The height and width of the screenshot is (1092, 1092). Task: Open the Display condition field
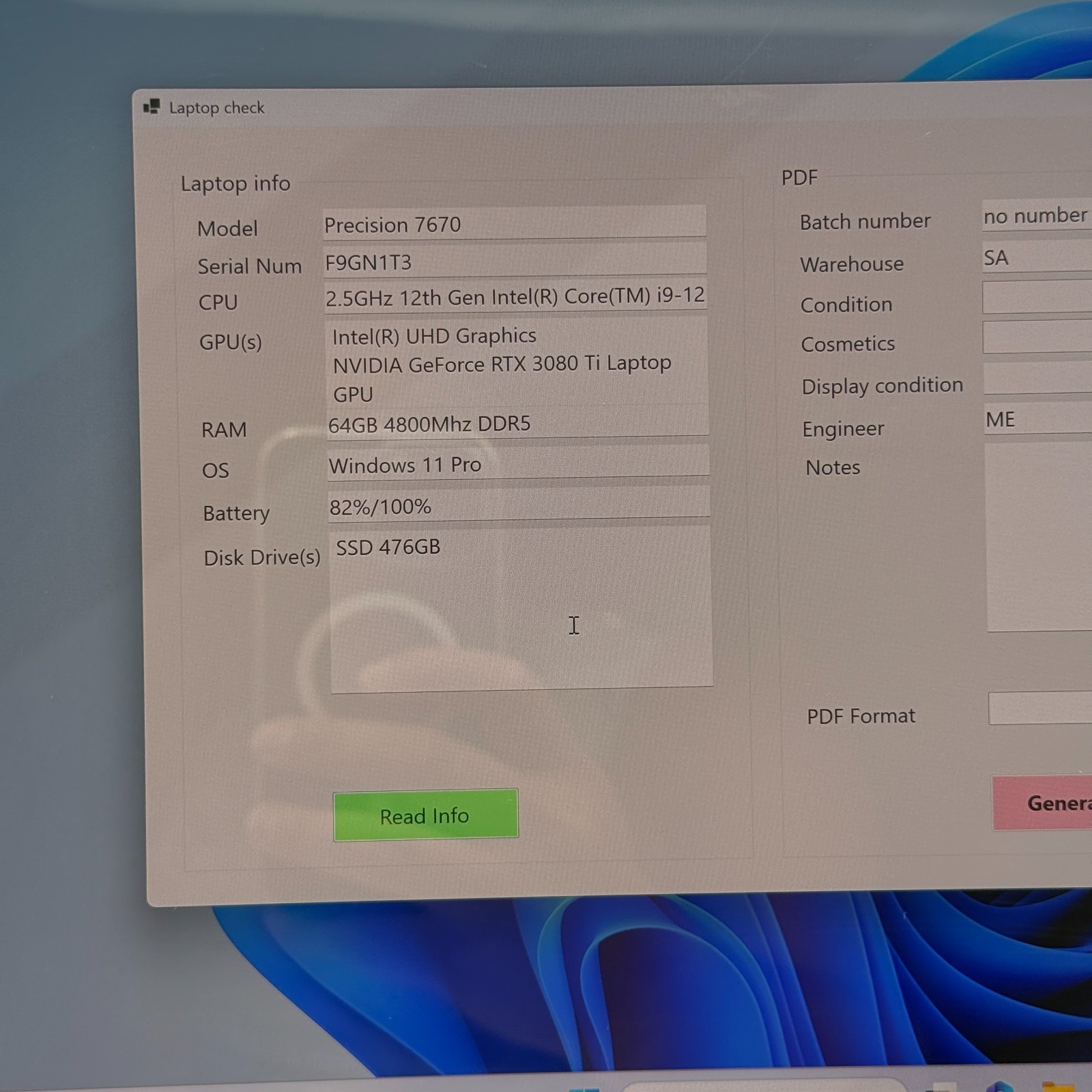coord(1038,378)
